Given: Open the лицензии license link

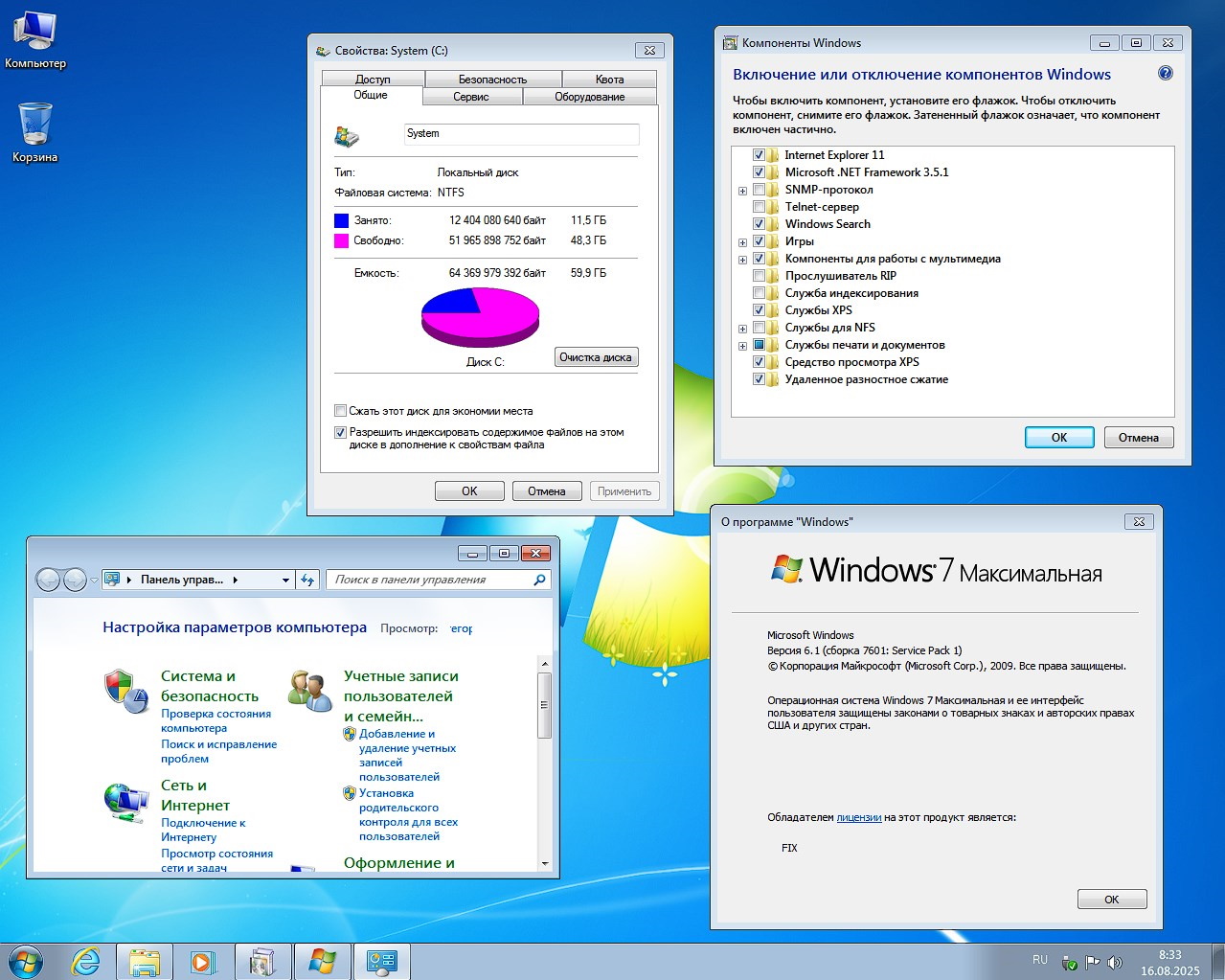Looking at the screenshot, I should [859, 817].
